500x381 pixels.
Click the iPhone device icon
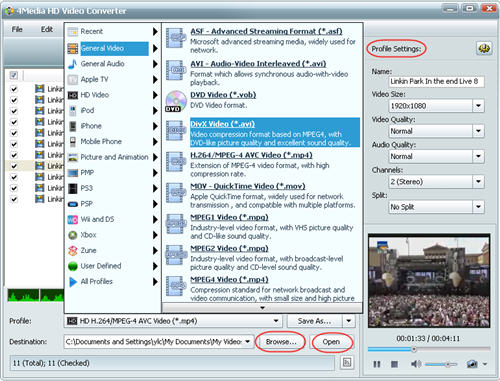tap(72, 126)
